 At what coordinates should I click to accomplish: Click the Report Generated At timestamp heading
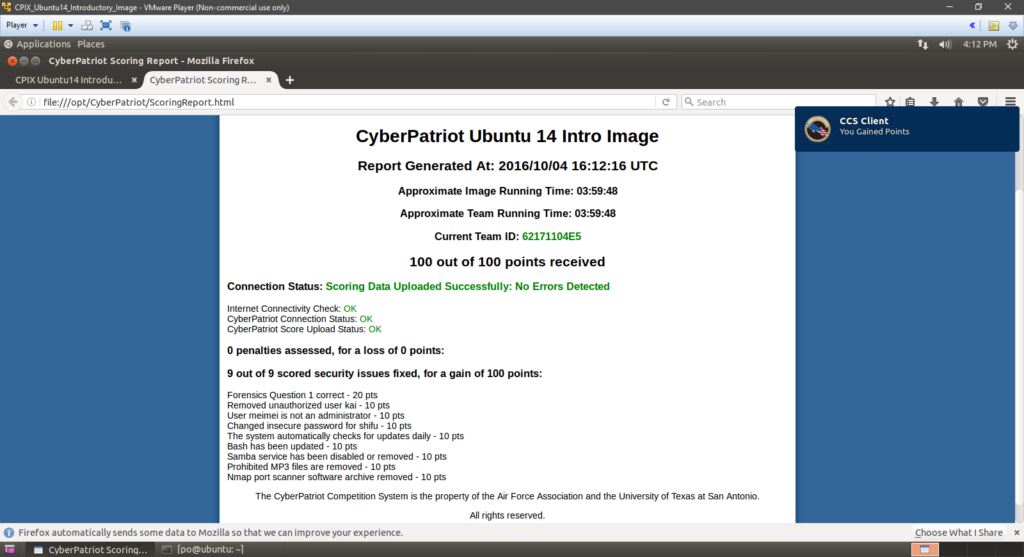click(507, 166)
